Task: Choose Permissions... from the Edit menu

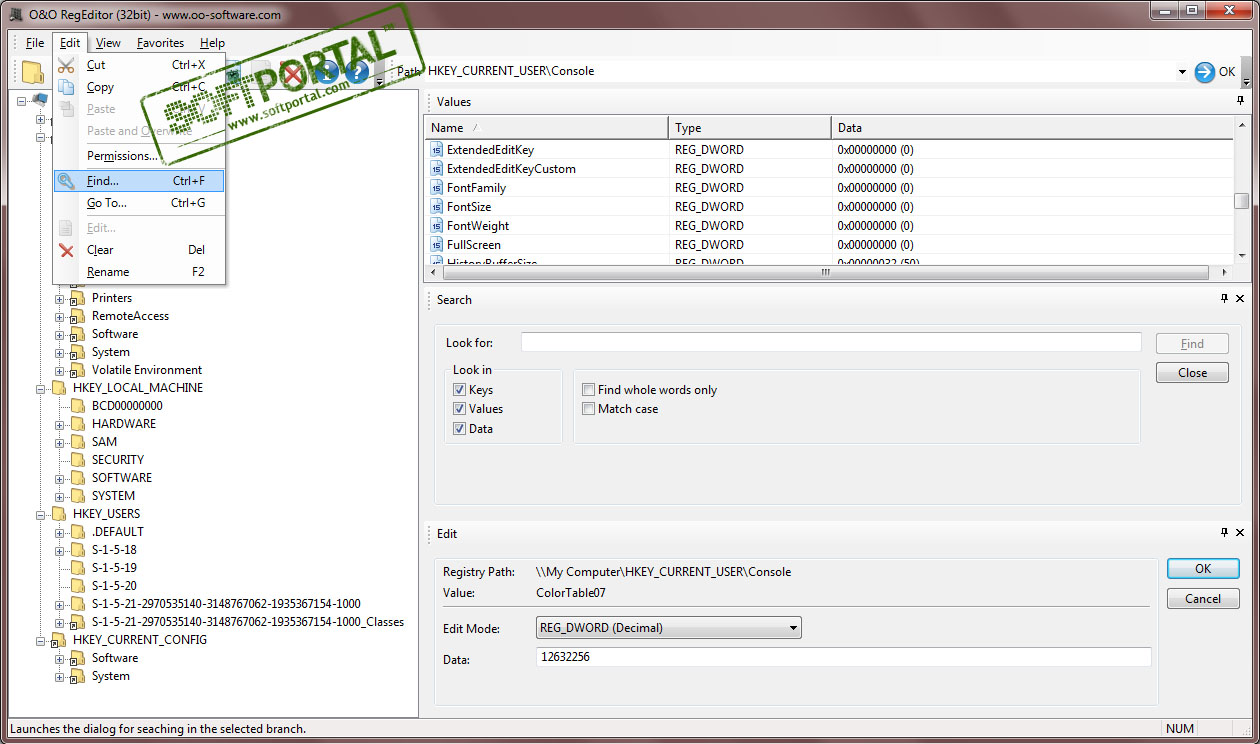Action: (x=139, y=156)
